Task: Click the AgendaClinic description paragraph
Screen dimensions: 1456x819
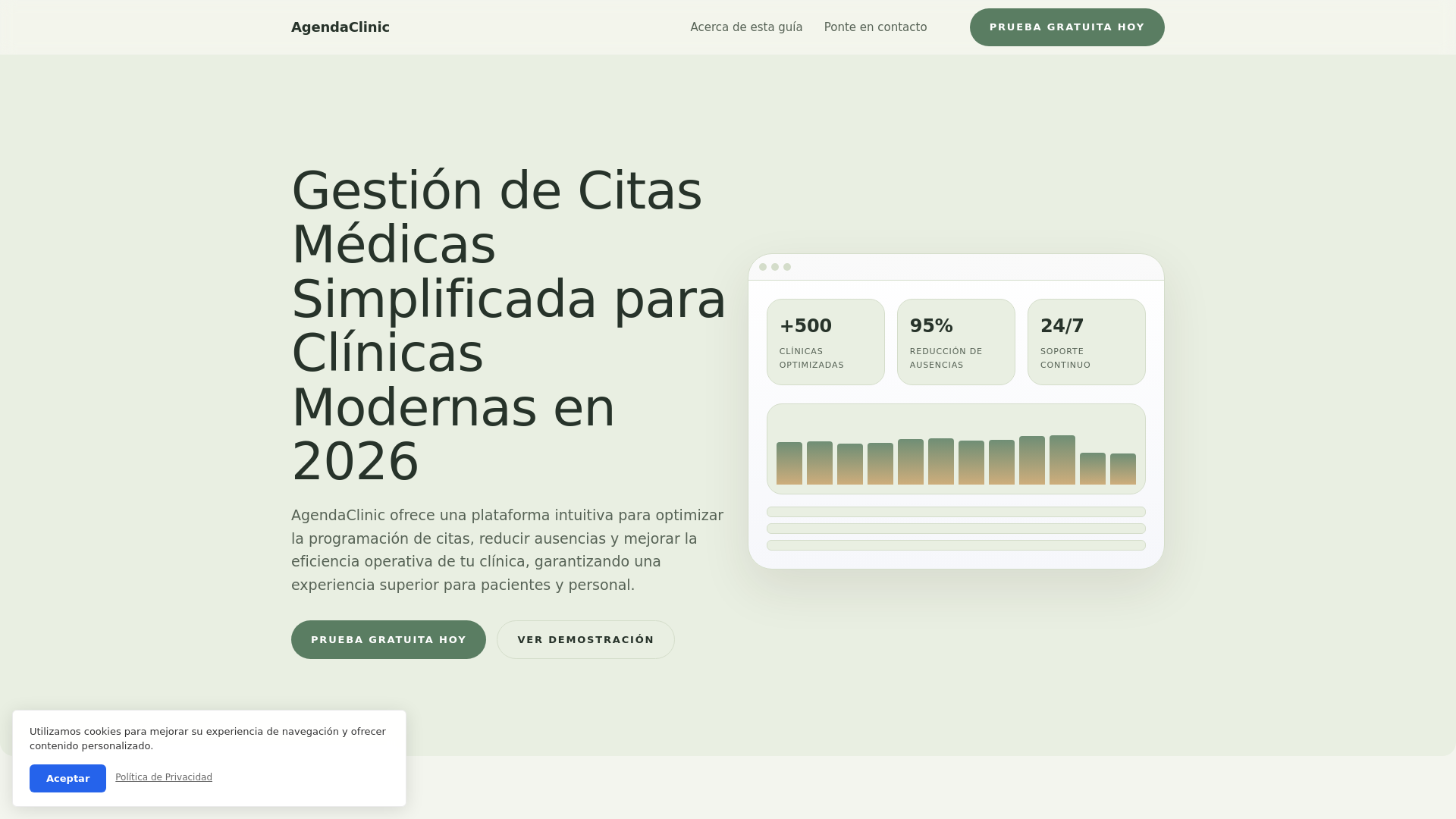Action: tap(508, 550)
